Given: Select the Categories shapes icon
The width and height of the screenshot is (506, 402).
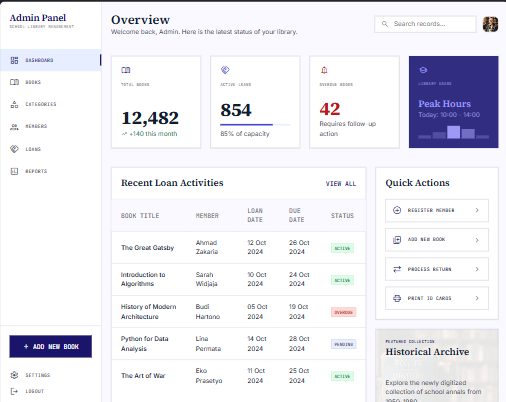Looking at the screenshot, I should [x=14, y=104].
